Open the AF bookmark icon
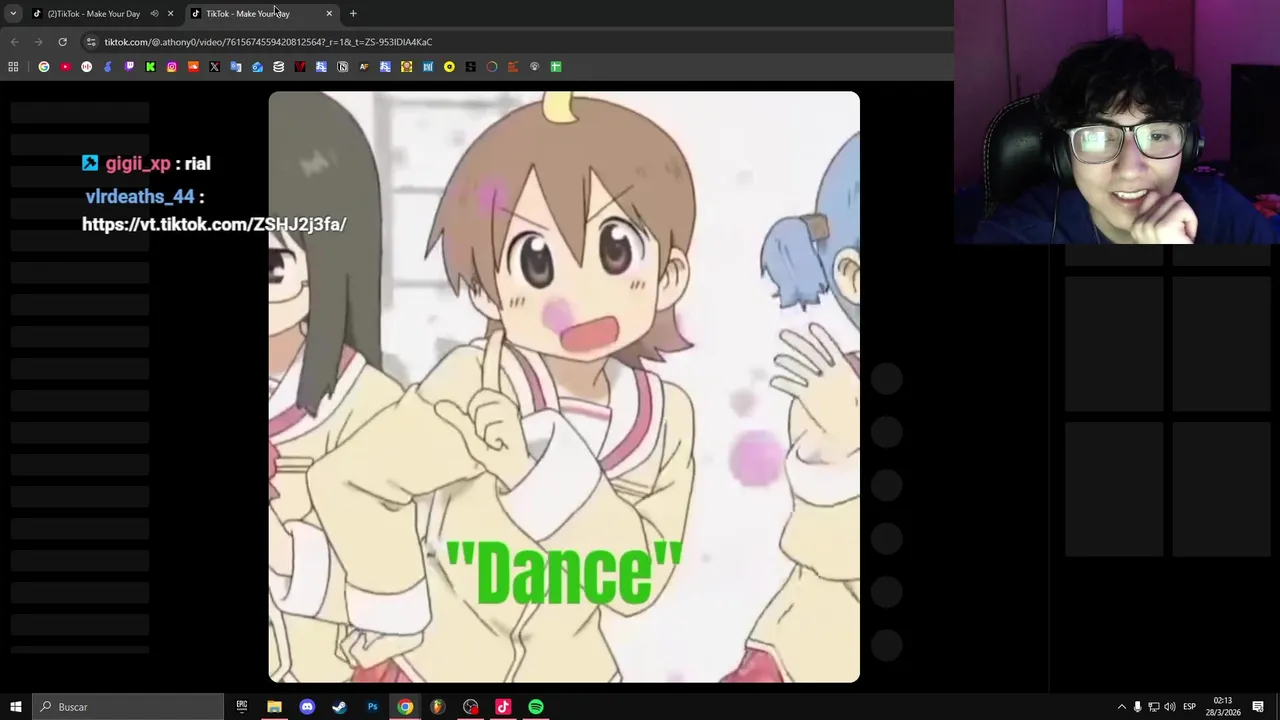The width and height of the screenshot is (1280, 720). 364,67
